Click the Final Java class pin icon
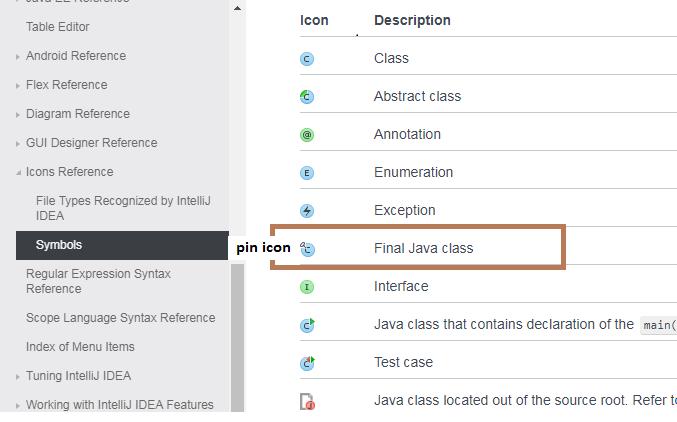 click(x=307, y=249)
